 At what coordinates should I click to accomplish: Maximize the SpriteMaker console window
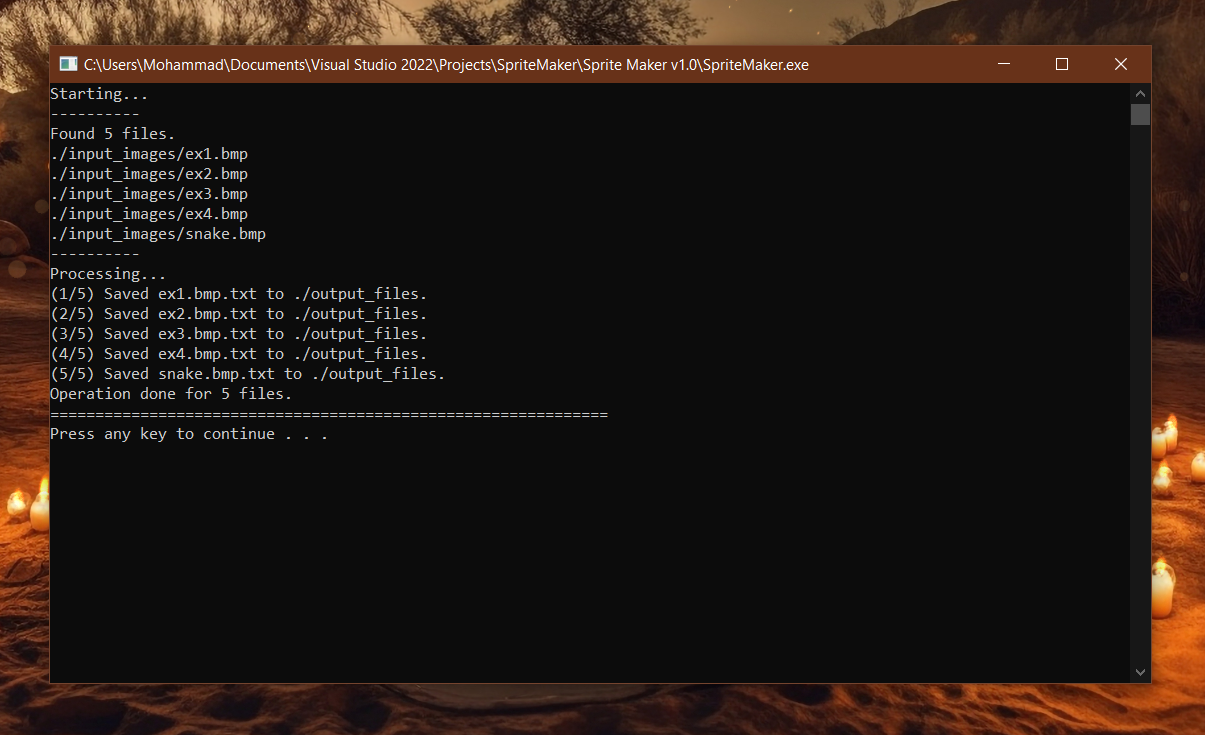tap(1062, 64)
